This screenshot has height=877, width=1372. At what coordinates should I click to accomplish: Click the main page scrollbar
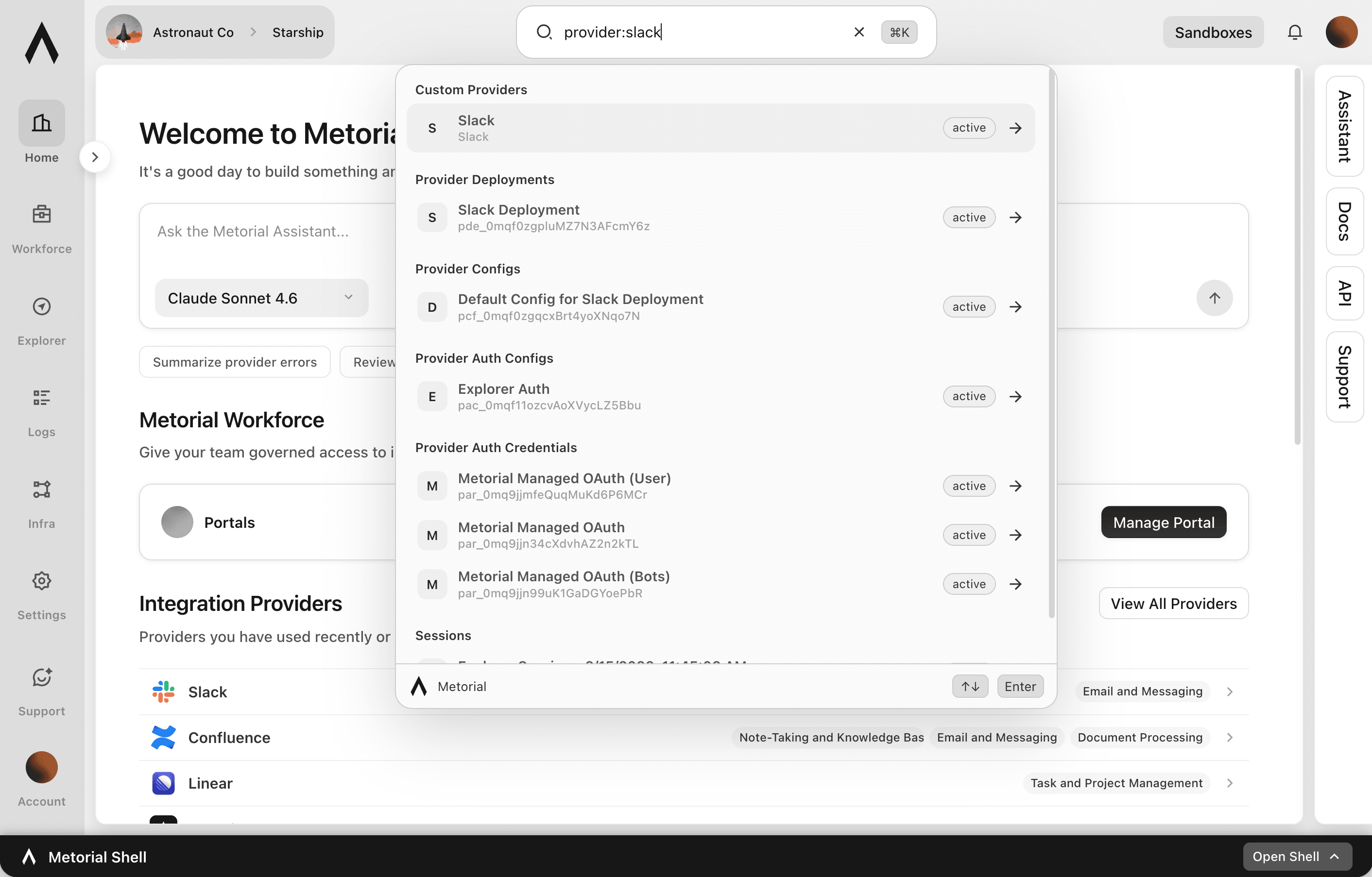[1297, 256]
